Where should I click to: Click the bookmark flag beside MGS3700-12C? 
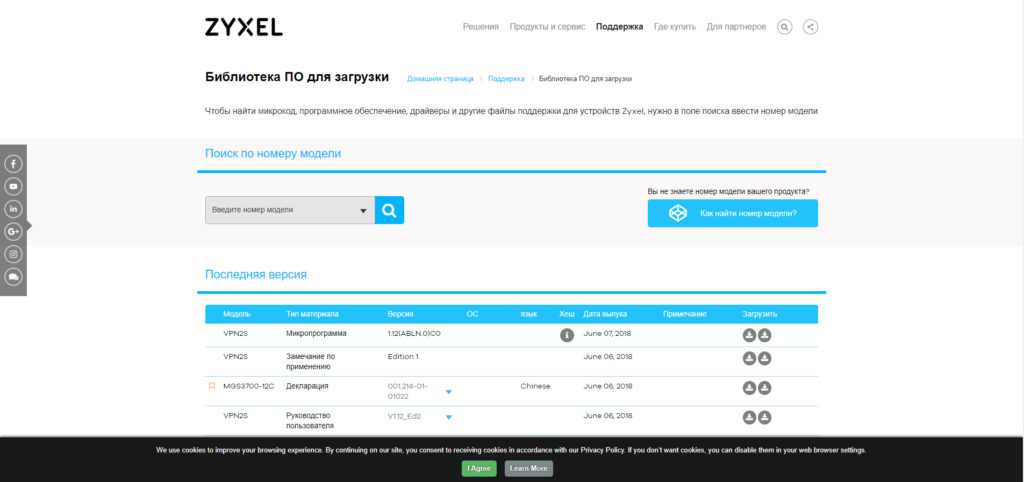point(212,386)
